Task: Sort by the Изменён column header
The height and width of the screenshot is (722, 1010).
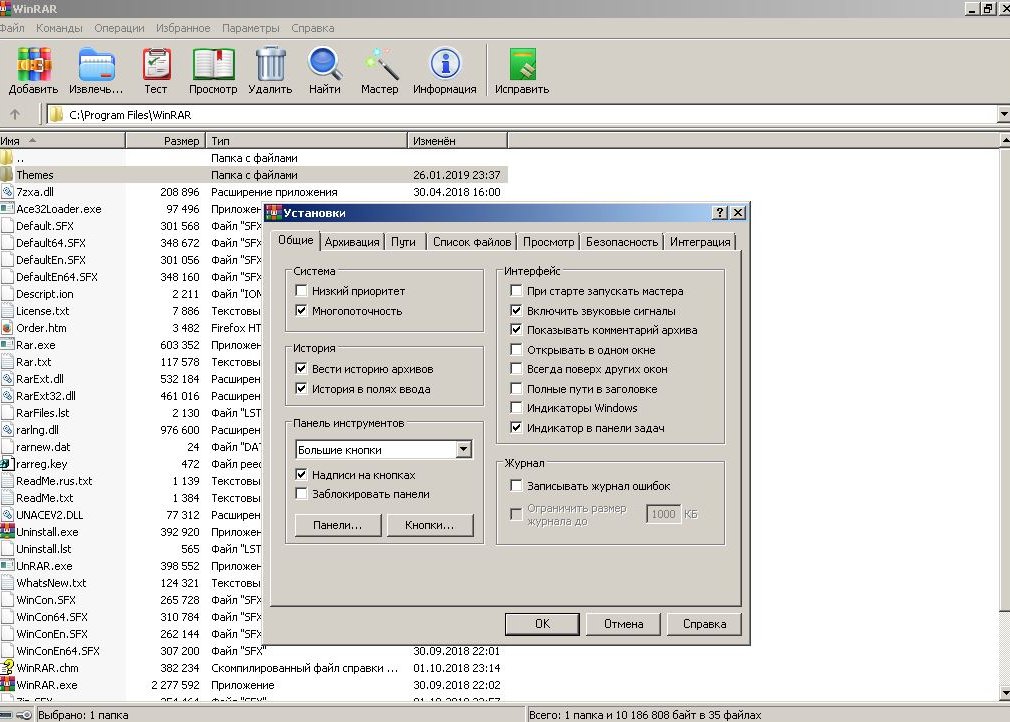Action: click(457, 140)
